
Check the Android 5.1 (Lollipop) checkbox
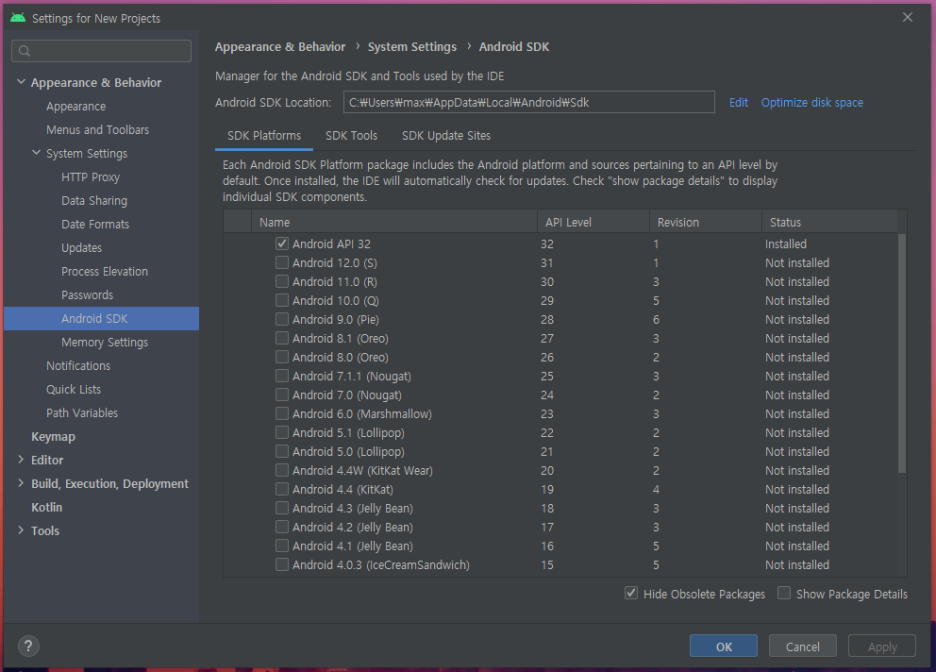[x=282, y=433]
